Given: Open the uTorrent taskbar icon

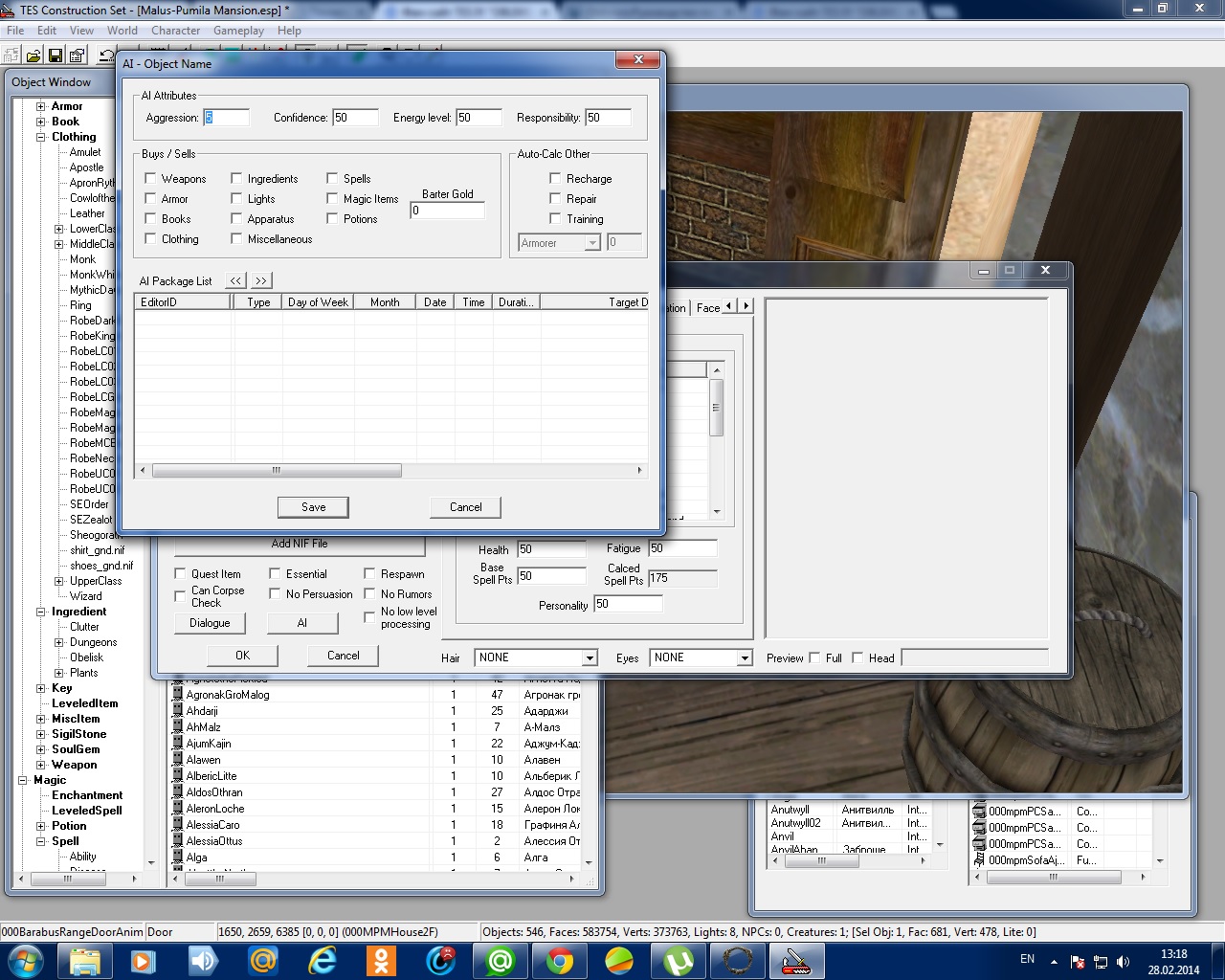Looking at the screenshot, I should [679, 960].
